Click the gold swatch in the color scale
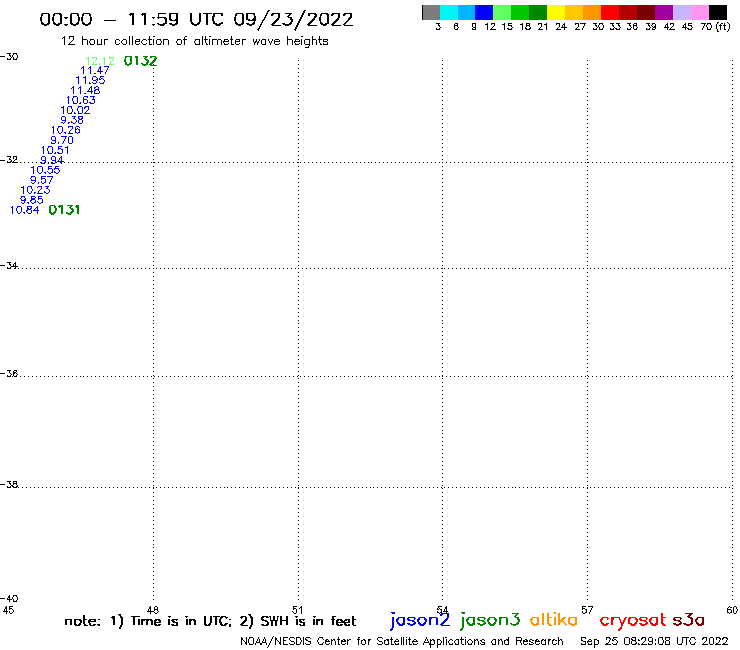740x650 pixels. (574, 12)
